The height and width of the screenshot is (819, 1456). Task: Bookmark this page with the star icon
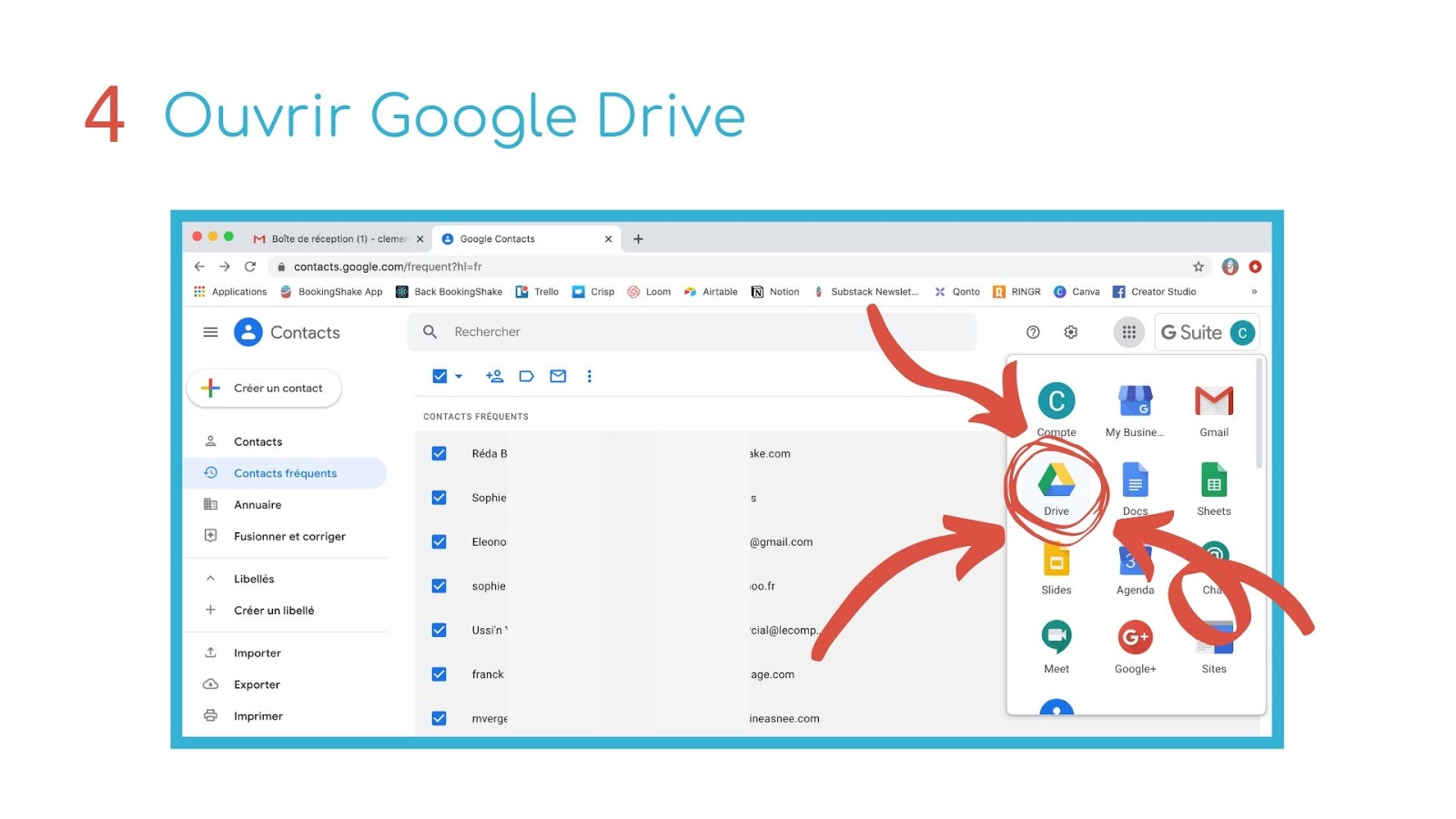coord(1198,267)
